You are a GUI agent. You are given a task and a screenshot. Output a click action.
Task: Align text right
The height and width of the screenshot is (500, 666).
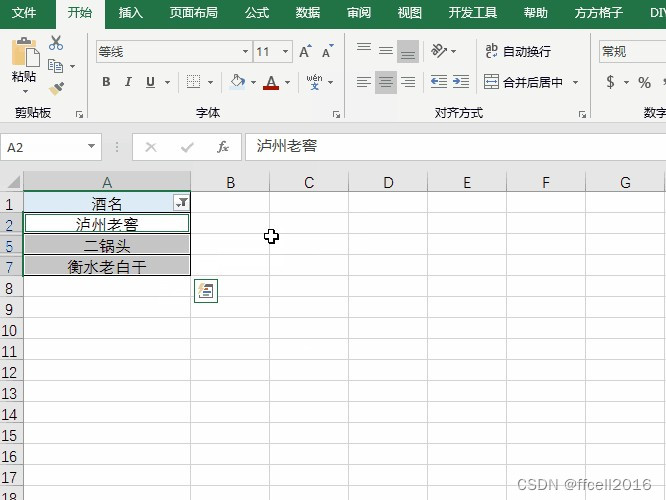408,82
